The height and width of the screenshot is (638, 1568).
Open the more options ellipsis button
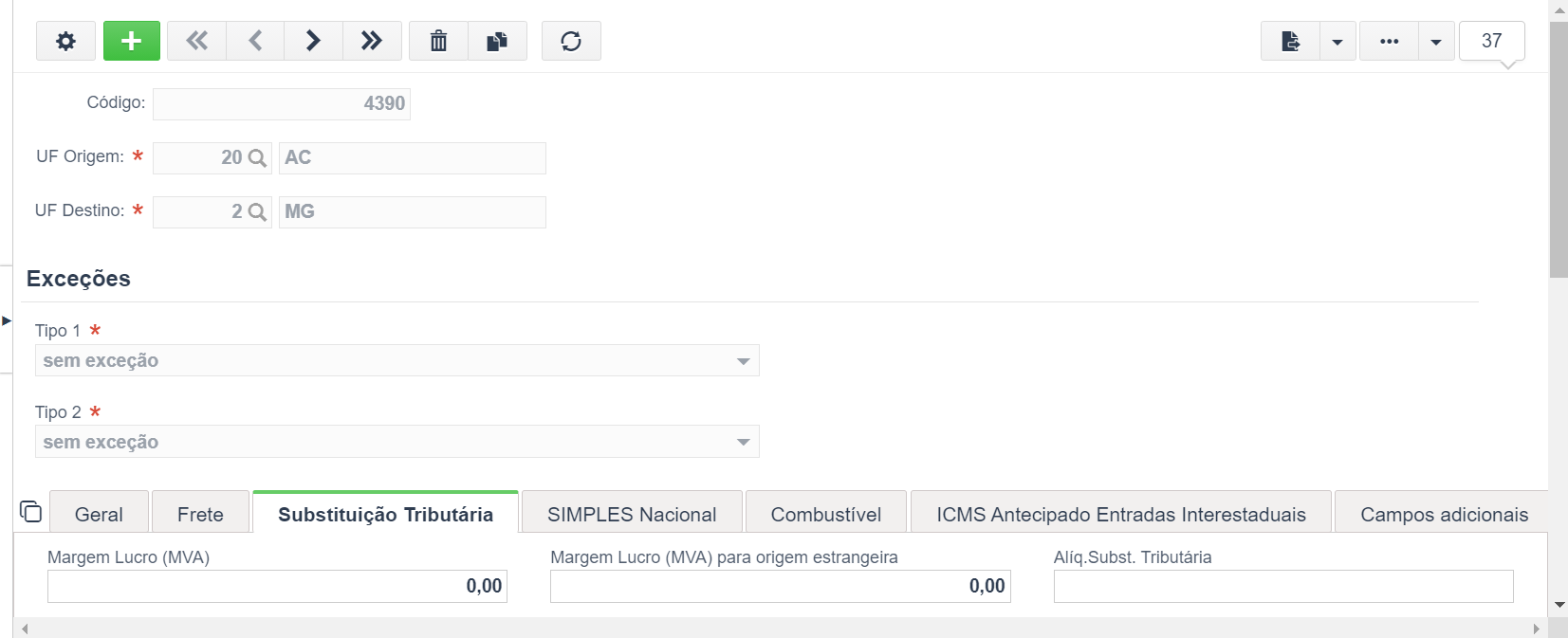[x=1389, y=41]
